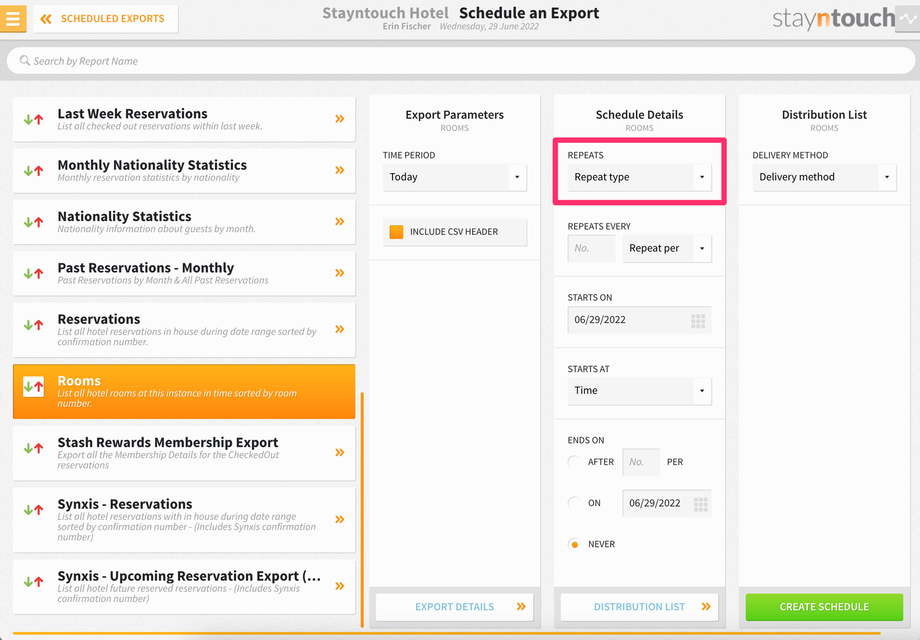Image resolution: width=920 pixels, height=640 pixels.
Task: Open the Starts At Time dropdown
Action: [640, 391]
